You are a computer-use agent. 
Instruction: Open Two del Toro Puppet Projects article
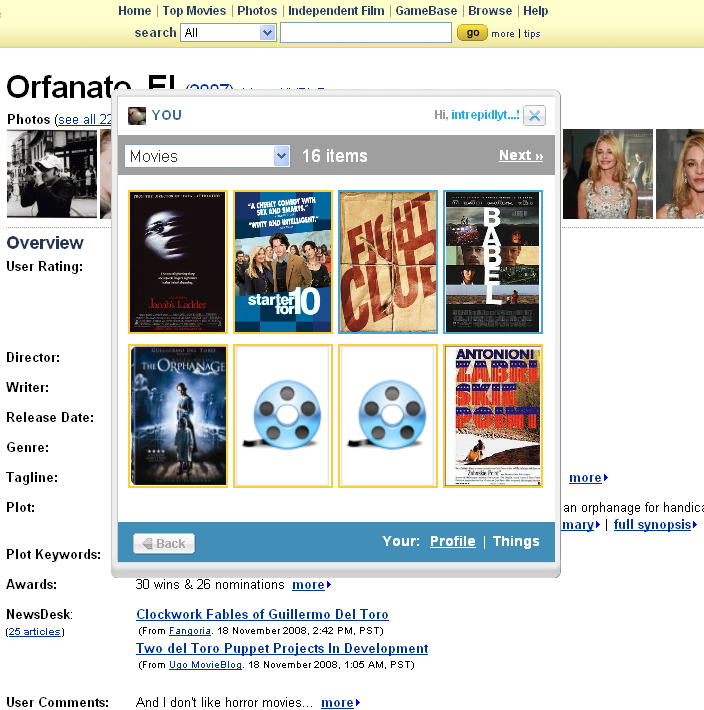282,648
